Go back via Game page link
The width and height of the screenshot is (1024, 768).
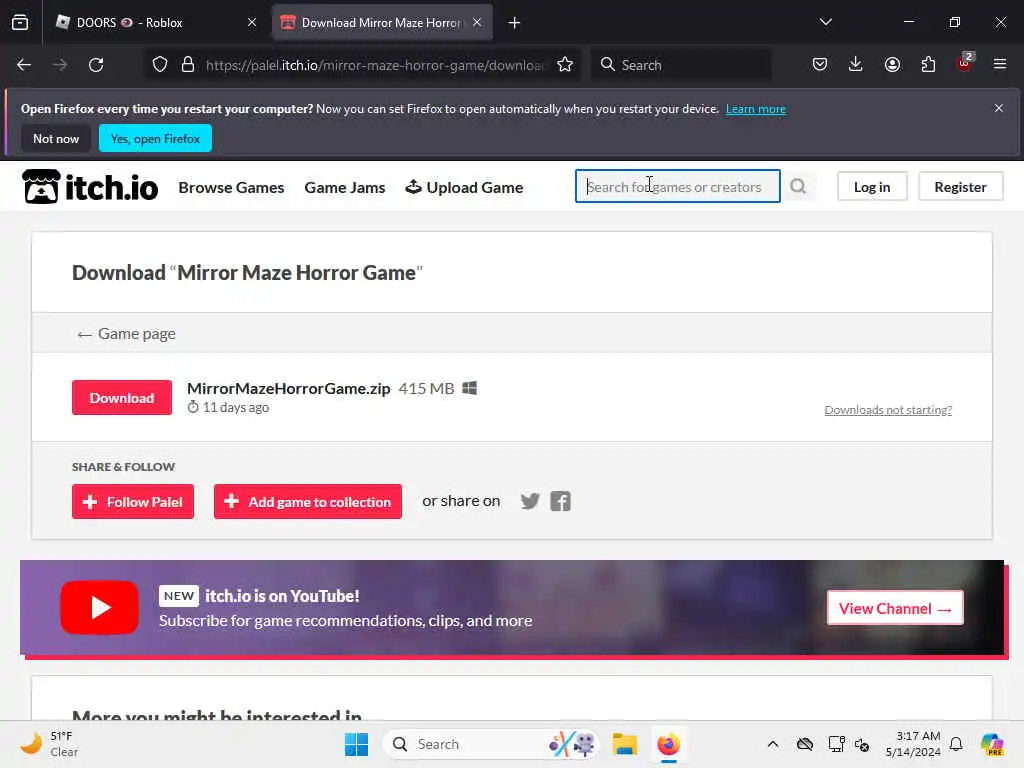127,334
